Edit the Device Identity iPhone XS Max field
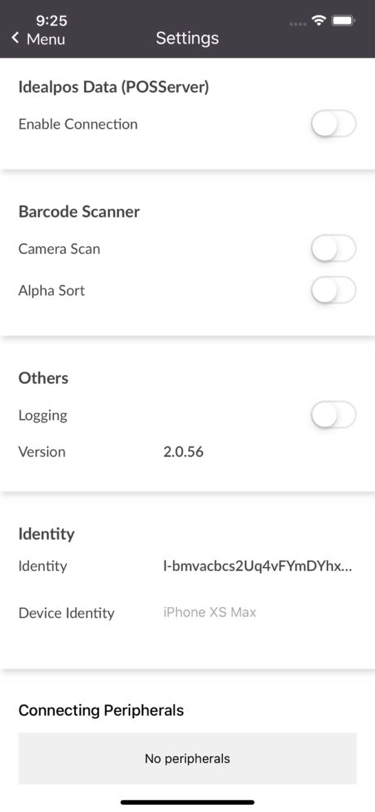Screen dimensions: 375x812 coord(209,613)
